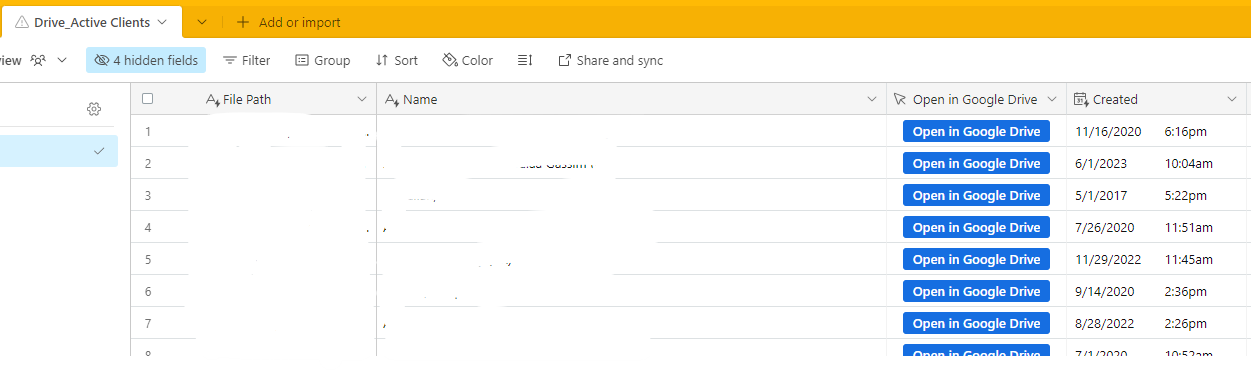Click Open in Google Drive in row 4
Screen dimensions: 1251x370
click(x=976, y=227)
